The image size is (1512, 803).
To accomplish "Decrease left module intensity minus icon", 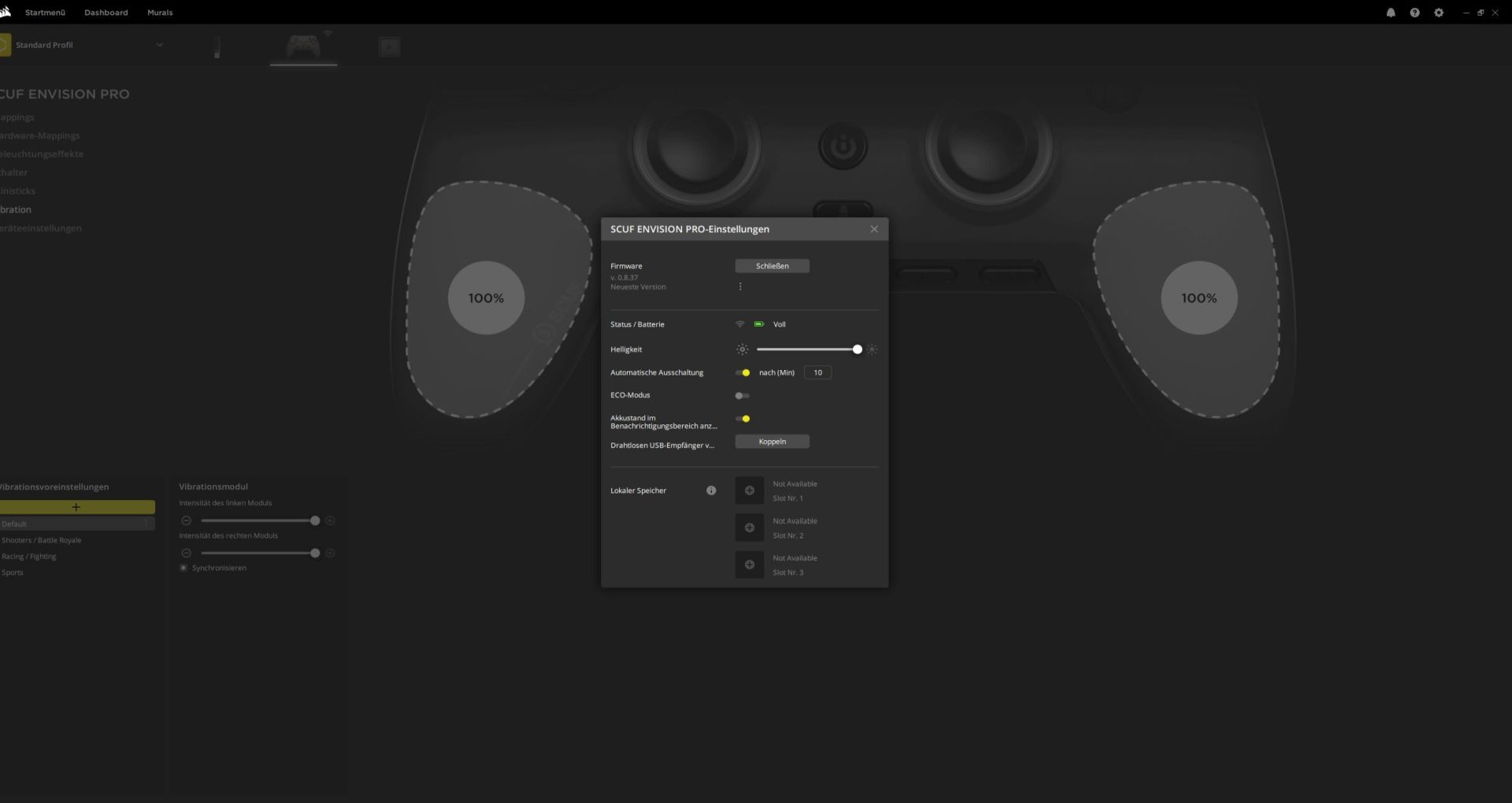I will (187, 520).
